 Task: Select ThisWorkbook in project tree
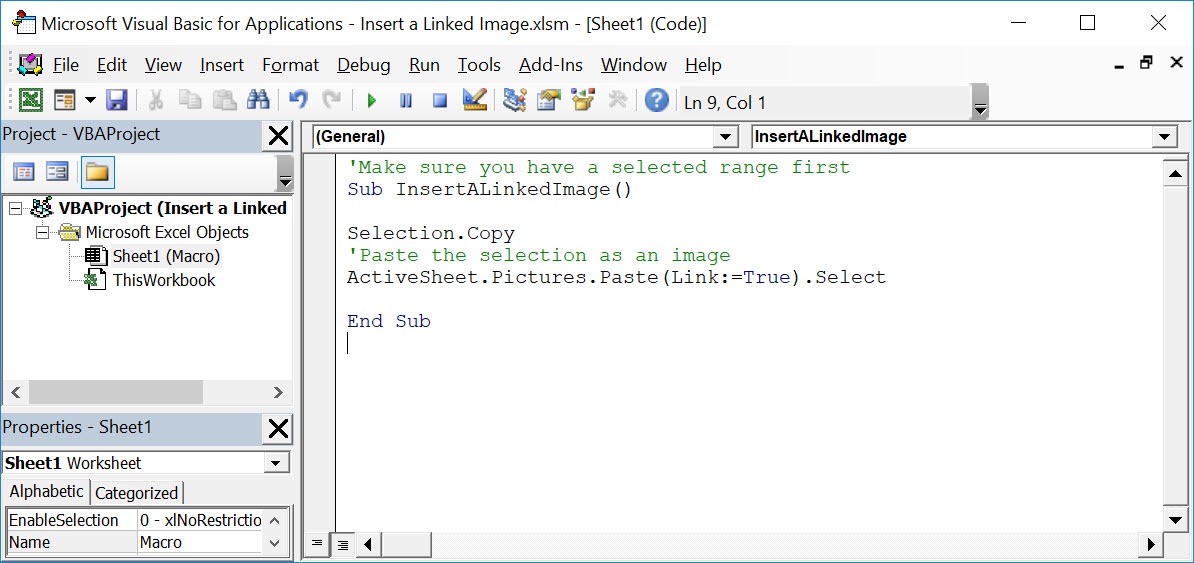(164, 280)
